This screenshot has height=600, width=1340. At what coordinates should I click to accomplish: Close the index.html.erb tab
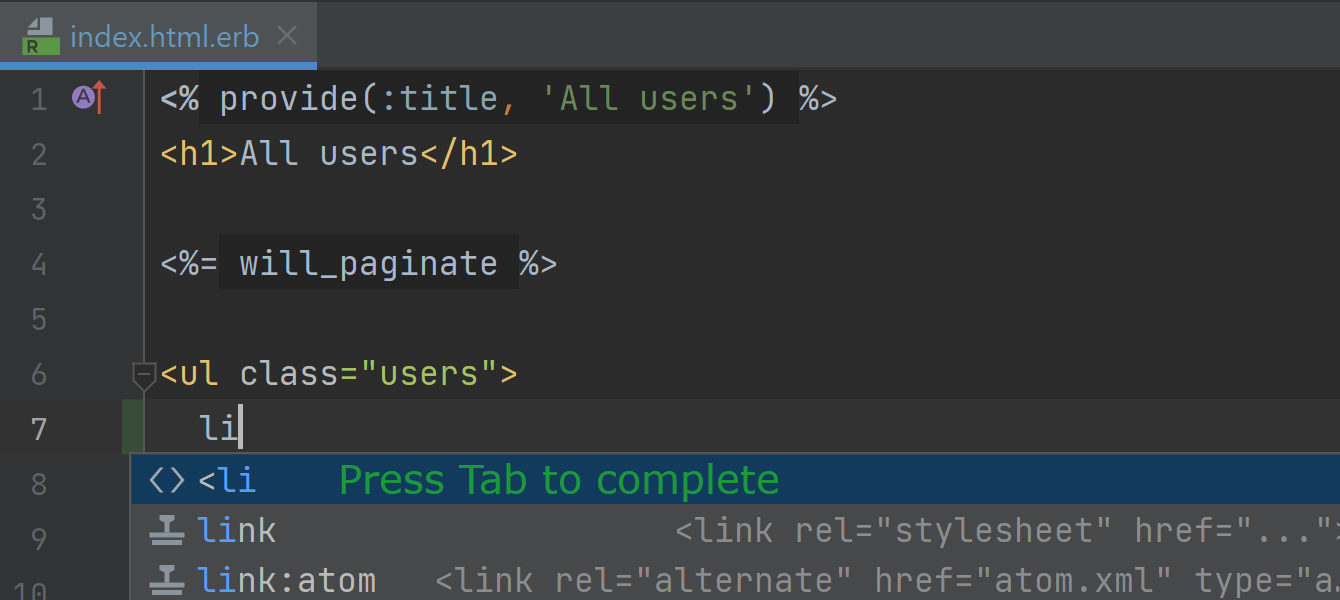287,36
